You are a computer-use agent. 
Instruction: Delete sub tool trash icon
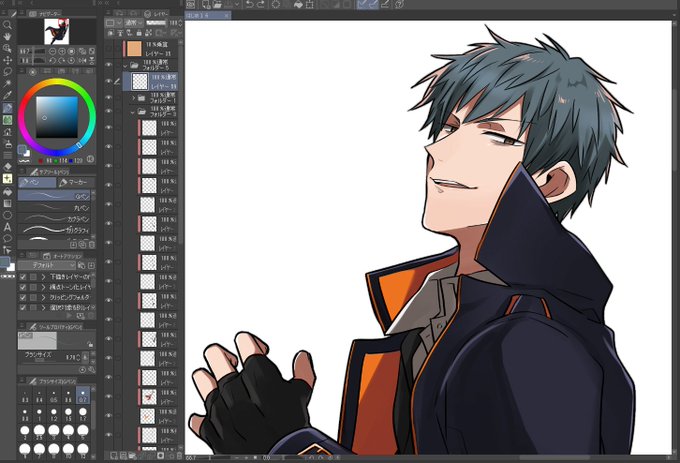pos(92,245)
